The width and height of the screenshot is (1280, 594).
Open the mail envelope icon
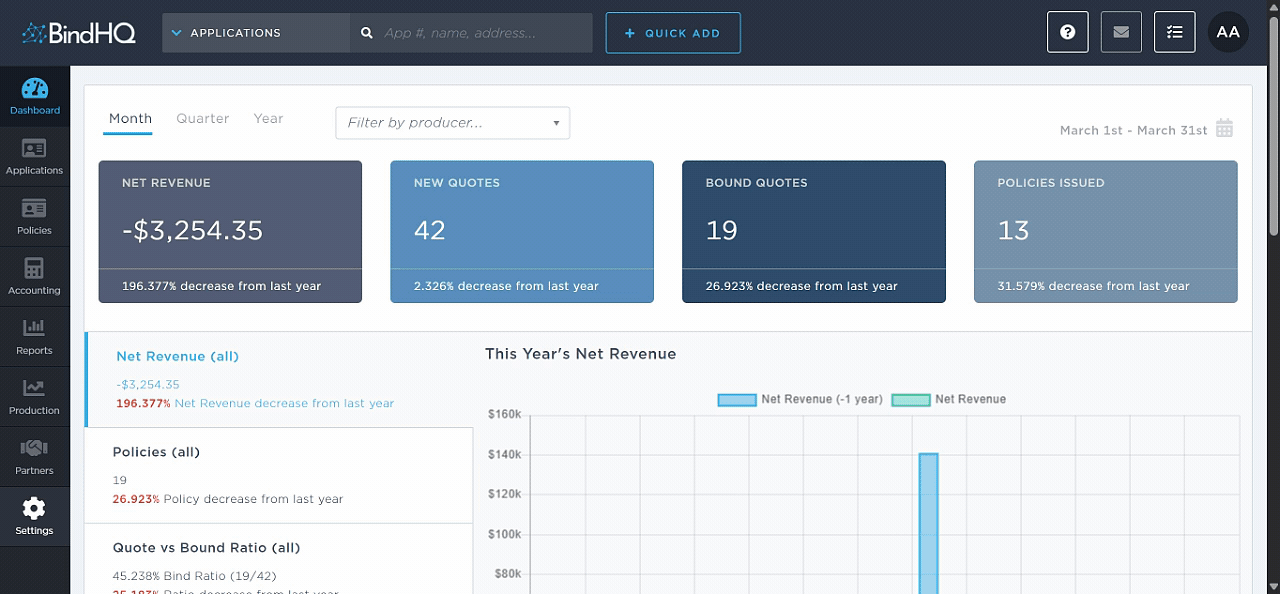click(1121, 32)
